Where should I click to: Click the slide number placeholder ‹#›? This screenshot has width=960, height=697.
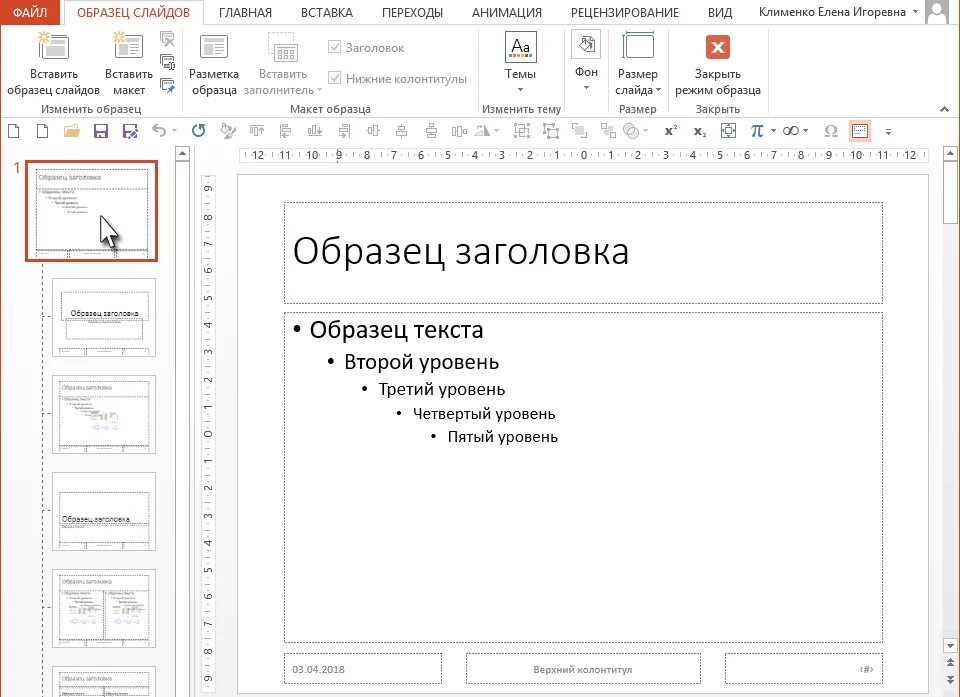(804, 669)
